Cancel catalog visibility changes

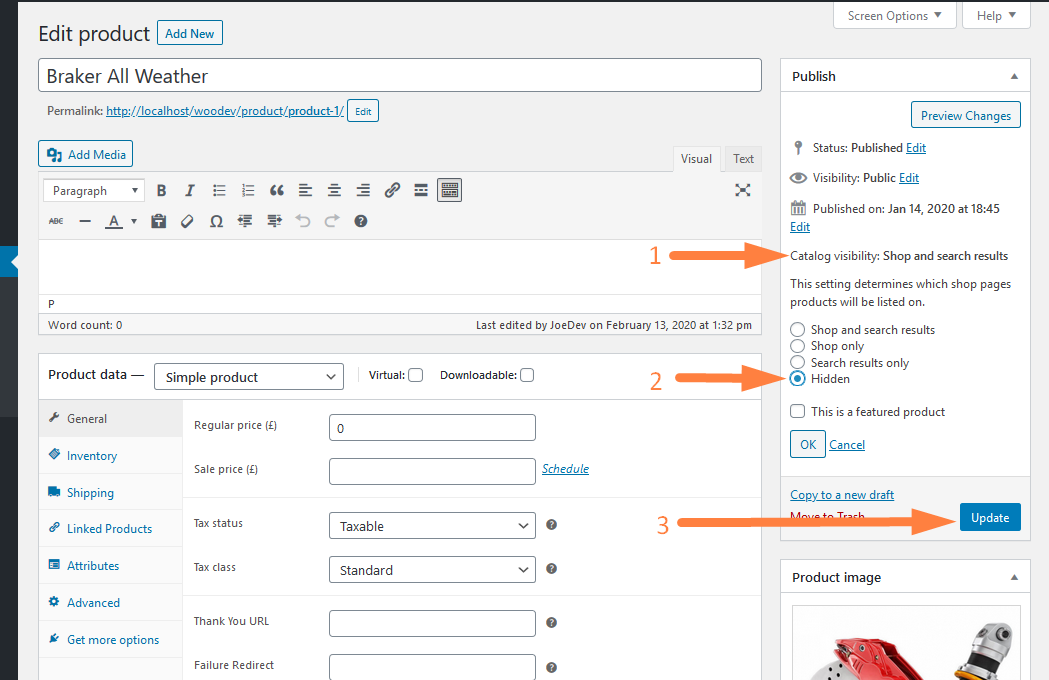tap(847, 445)
